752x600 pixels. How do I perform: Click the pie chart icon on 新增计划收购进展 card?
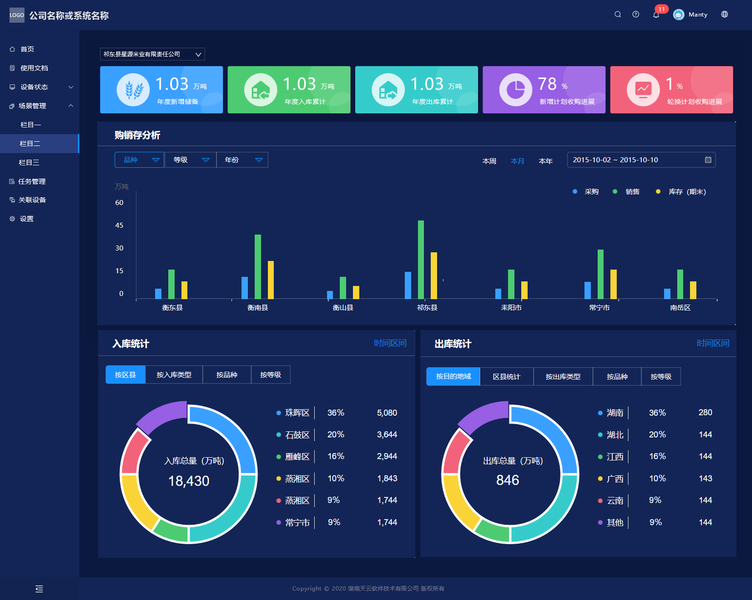point(516,90)
